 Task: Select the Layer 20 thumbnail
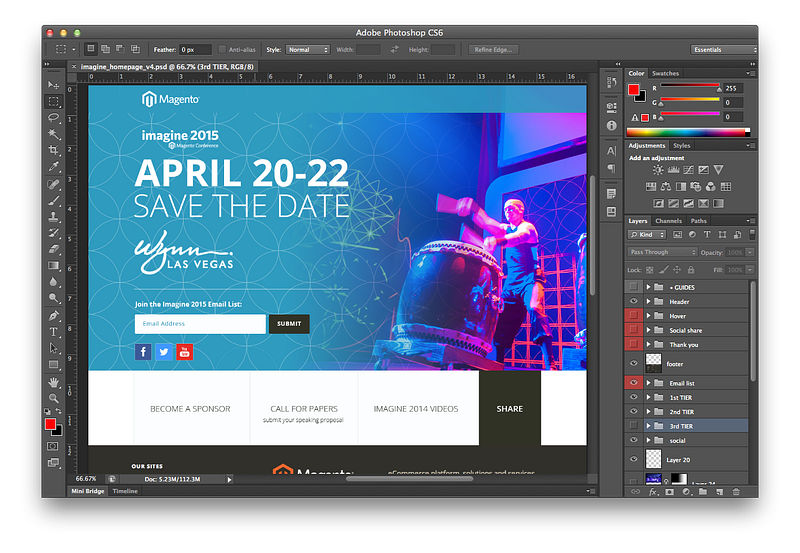point(654,459)
